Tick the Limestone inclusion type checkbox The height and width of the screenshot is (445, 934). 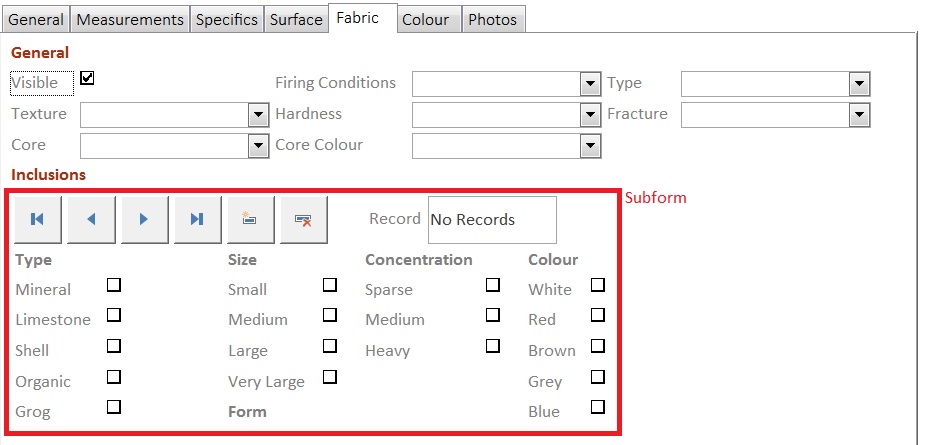pyautogui.click(x=114, y=315)
